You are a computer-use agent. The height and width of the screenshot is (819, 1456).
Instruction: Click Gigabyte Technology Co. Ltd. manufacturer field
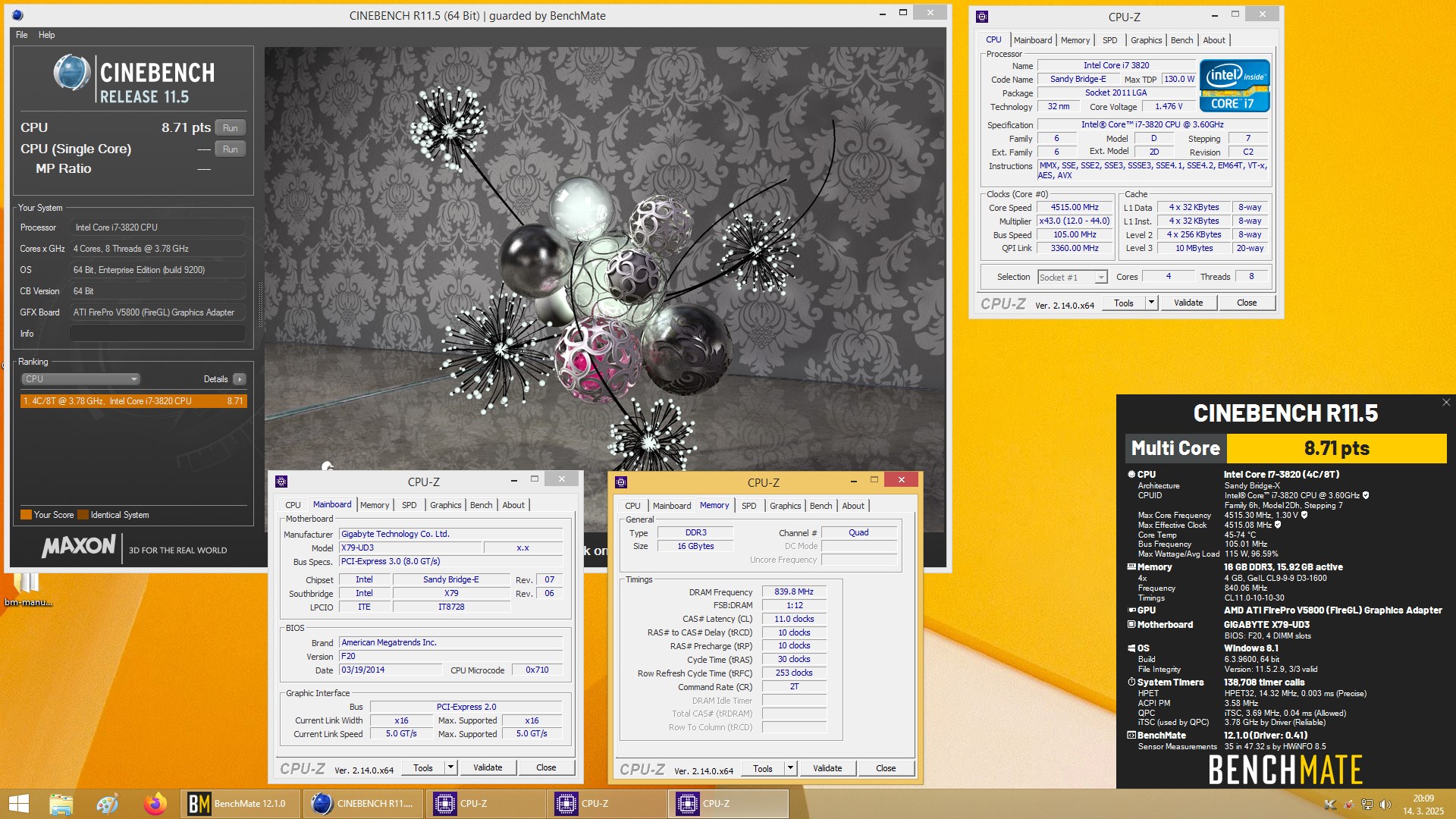coord(451,534)
